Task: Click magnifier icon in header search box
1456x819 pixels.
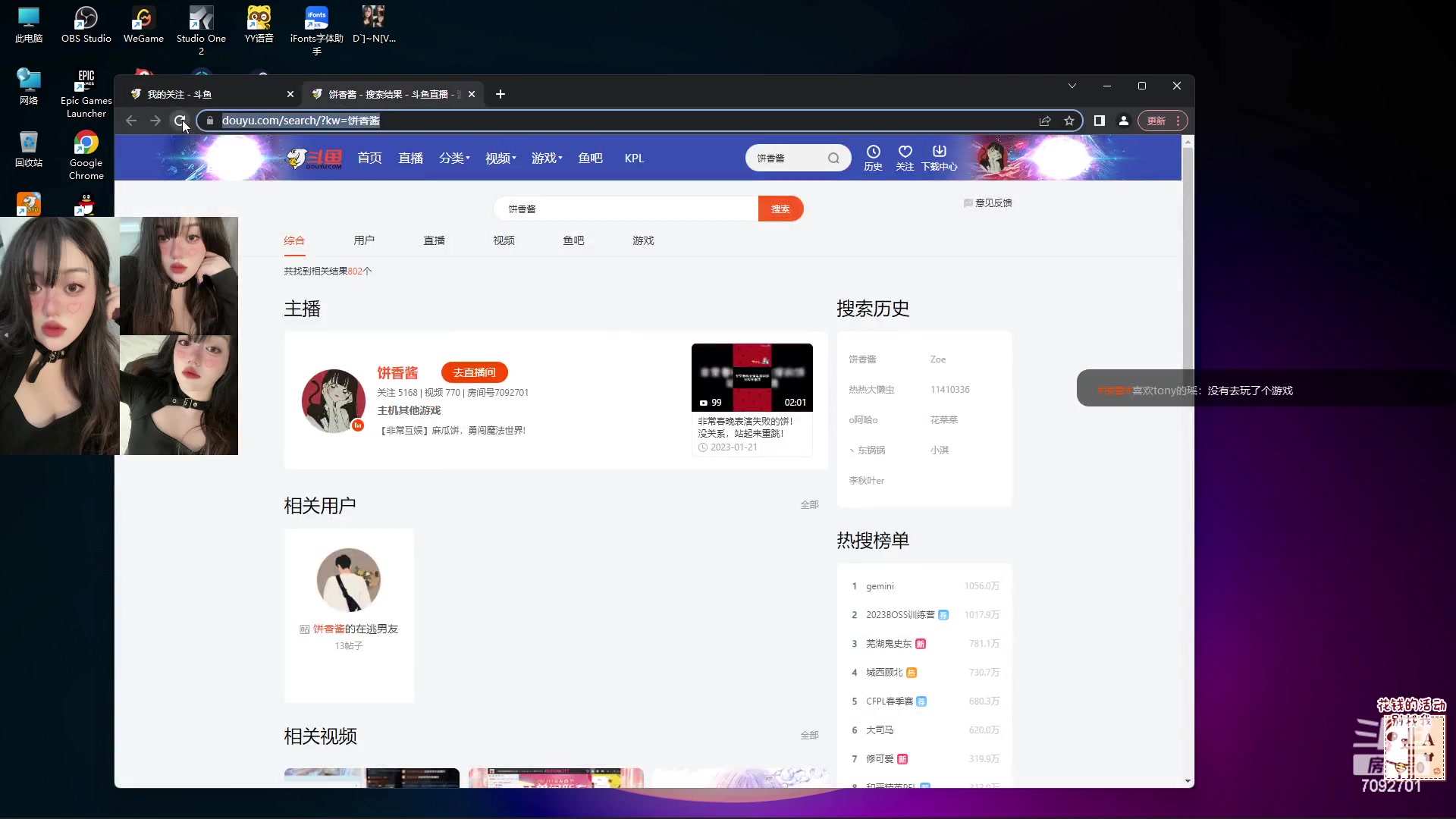Action: point(833,158)
